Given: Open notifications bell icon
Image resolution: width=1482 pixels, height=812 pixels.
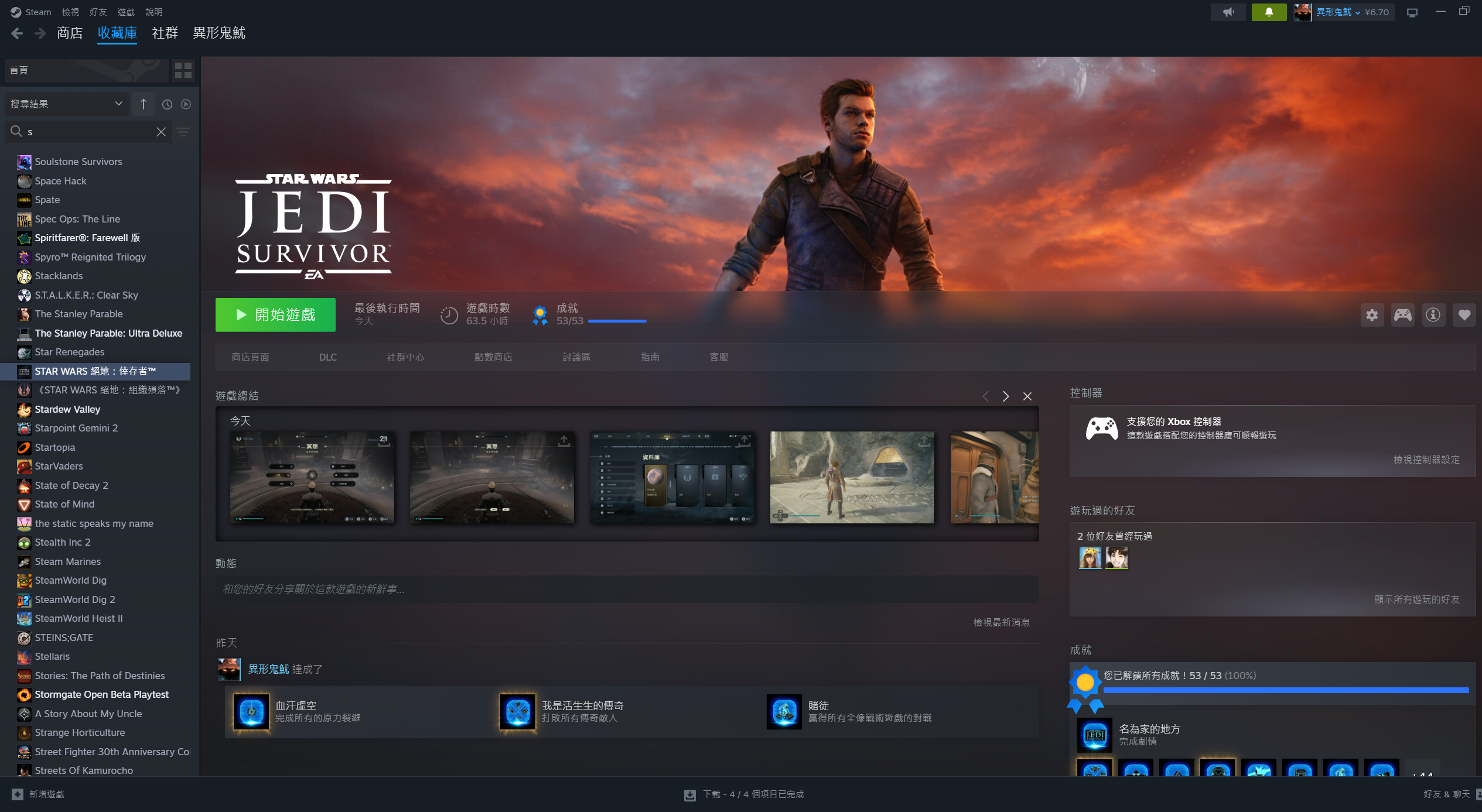Looking at the screenshot, I should click(1269, 12).
